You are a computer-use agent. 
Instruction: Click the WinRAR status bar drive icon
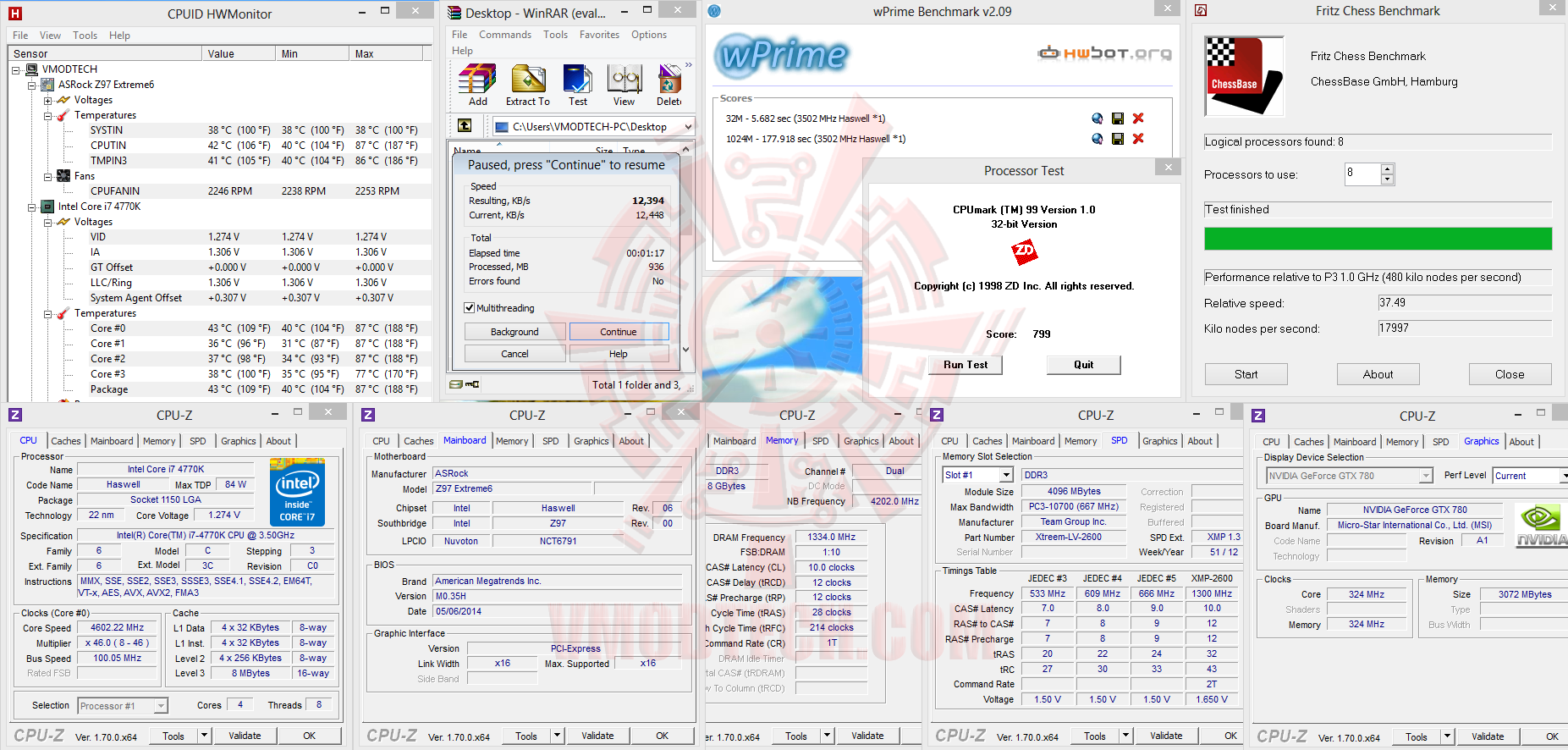pos(456,384)
